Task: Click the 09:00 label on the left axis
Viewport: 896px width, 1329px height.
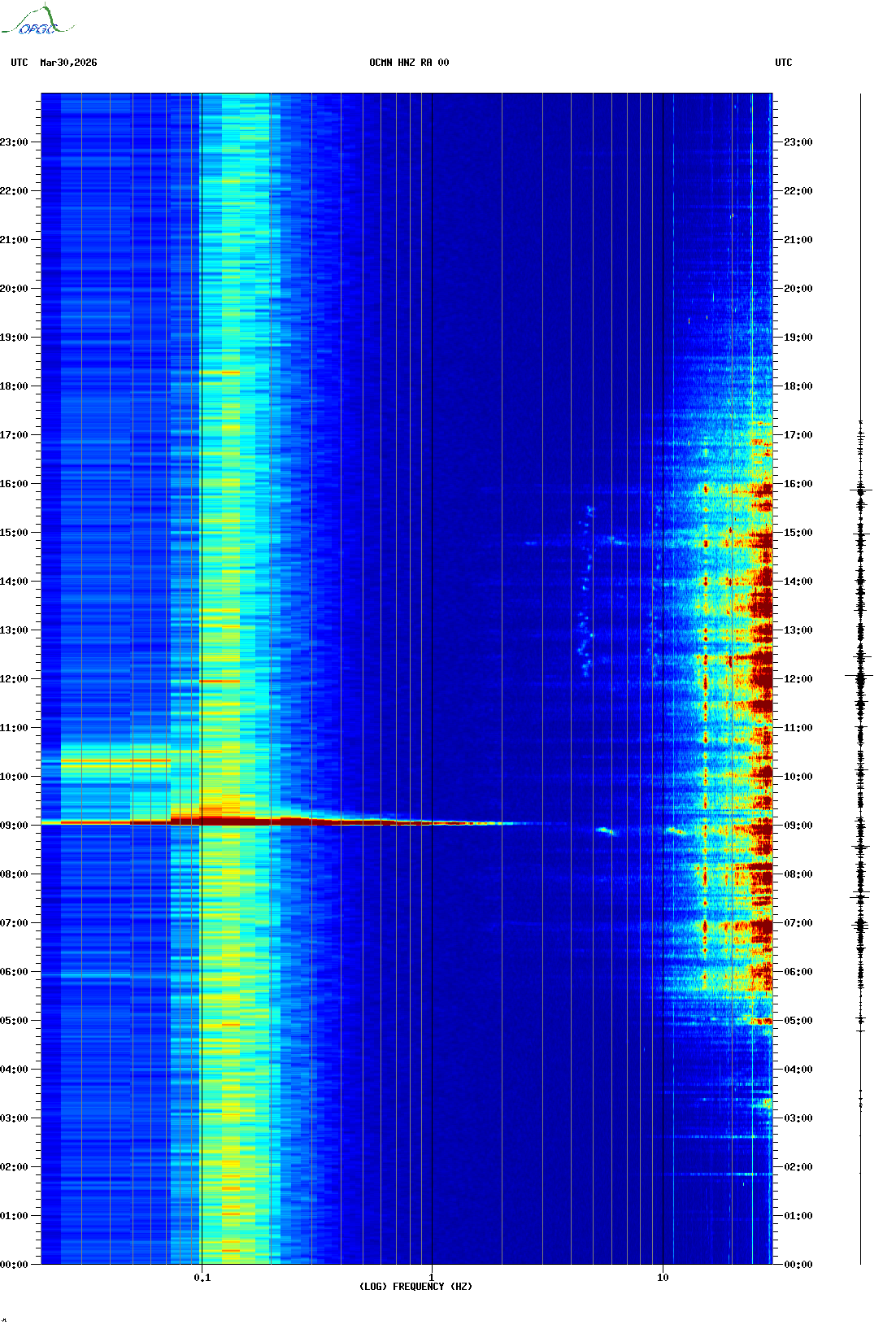Action: 14,826
